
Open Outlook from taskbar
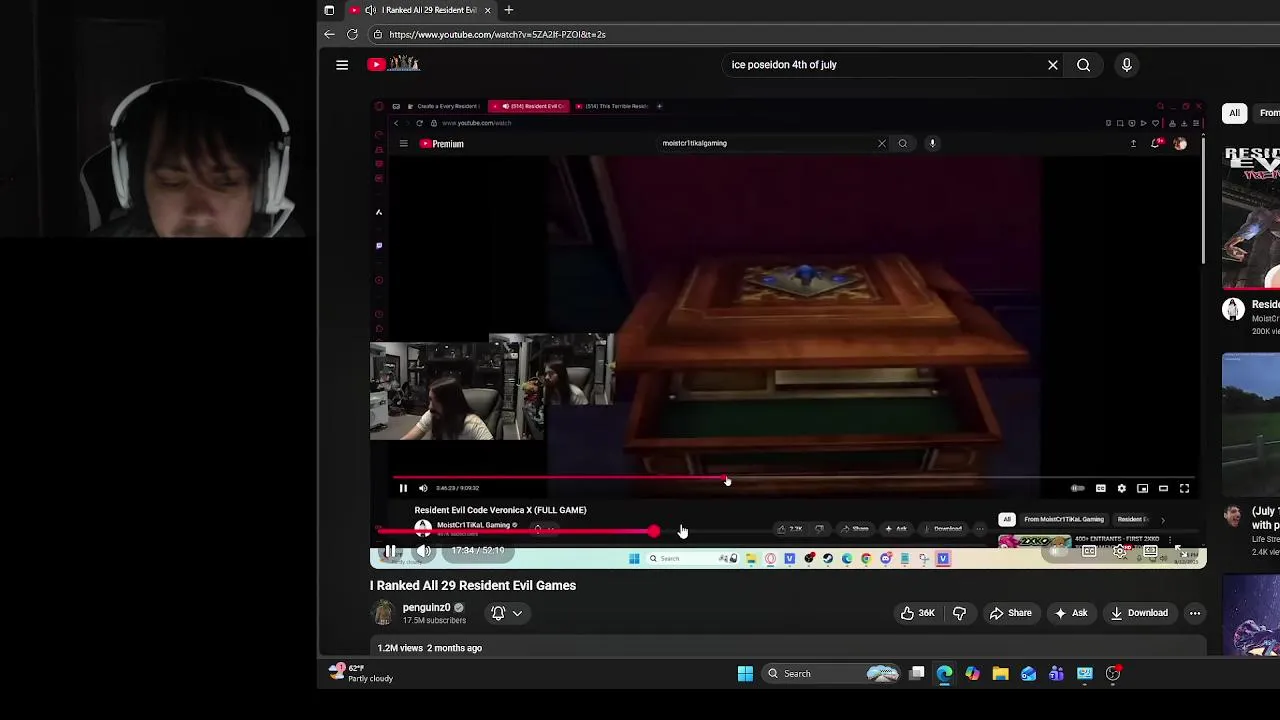pos(1028,674)
